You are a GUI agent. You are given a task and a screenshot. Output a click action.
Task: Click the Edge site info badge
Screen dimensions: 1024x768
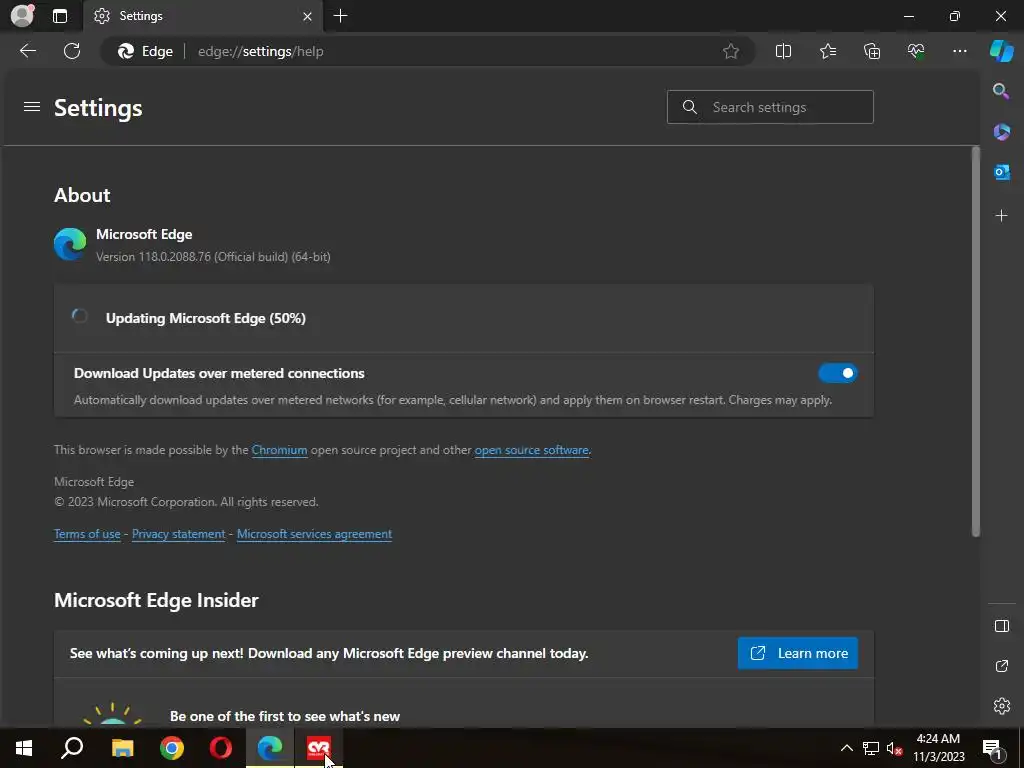click(x=145, y=51)
